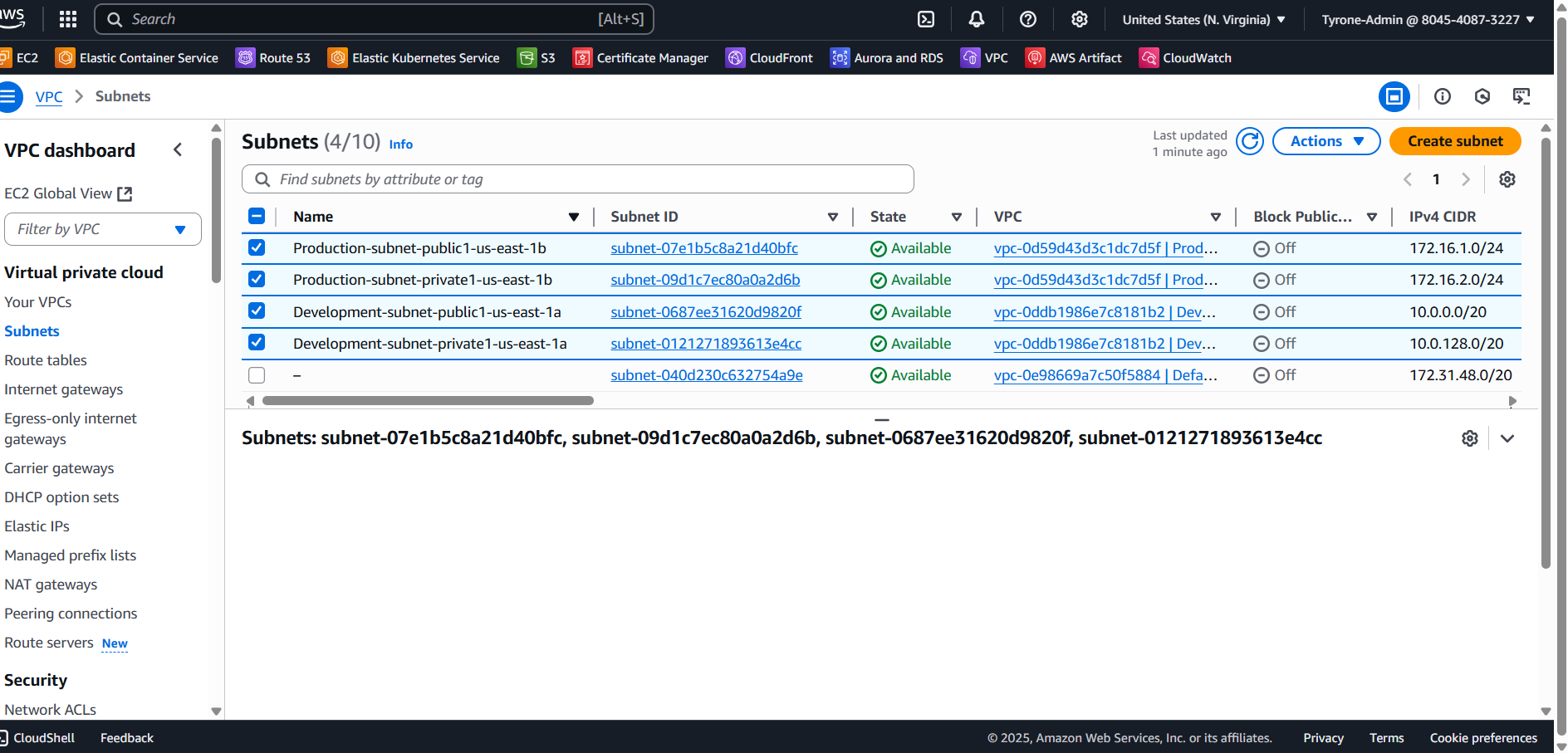Image resolution: width=1568 pixels, height=753 pixels.
Task: Select the checkbox for subnet-040d230c632754a9e
Action: click(257, 374)
